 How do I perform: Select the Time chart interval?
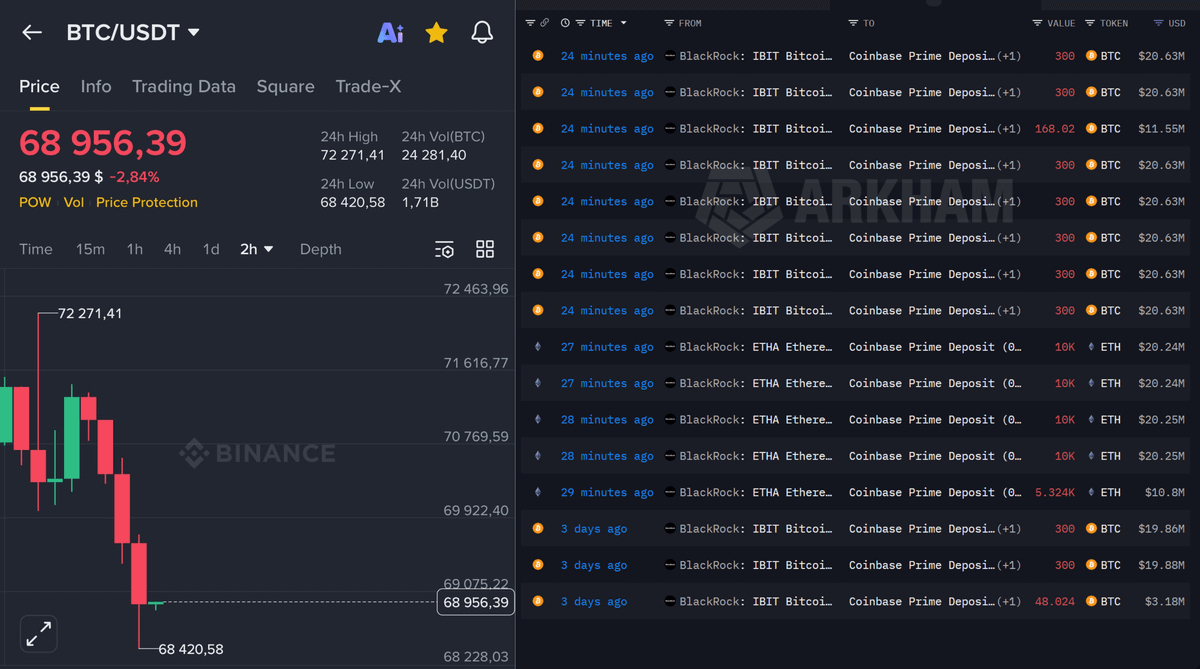[36, 249]
